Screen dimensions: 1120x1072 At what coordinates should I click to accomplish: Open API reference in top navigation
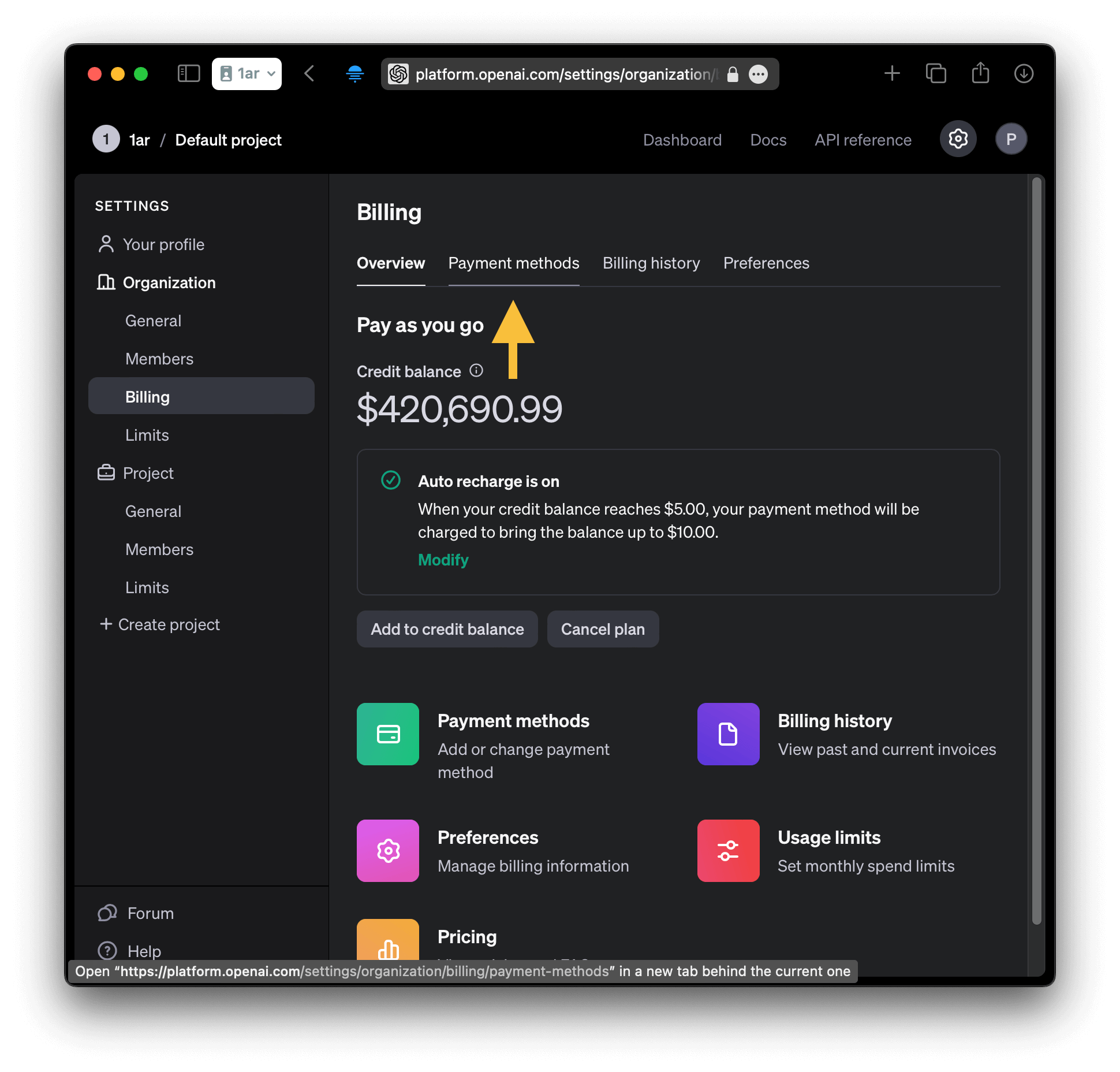pos(863,140)
